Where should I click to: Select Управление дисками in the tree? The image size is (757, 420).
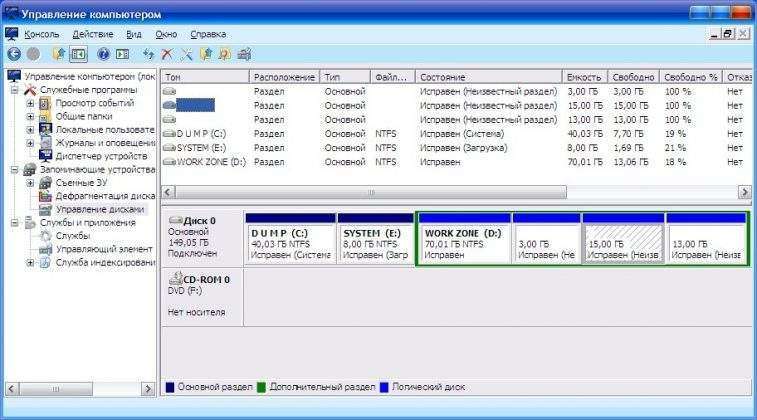(100, 210)
